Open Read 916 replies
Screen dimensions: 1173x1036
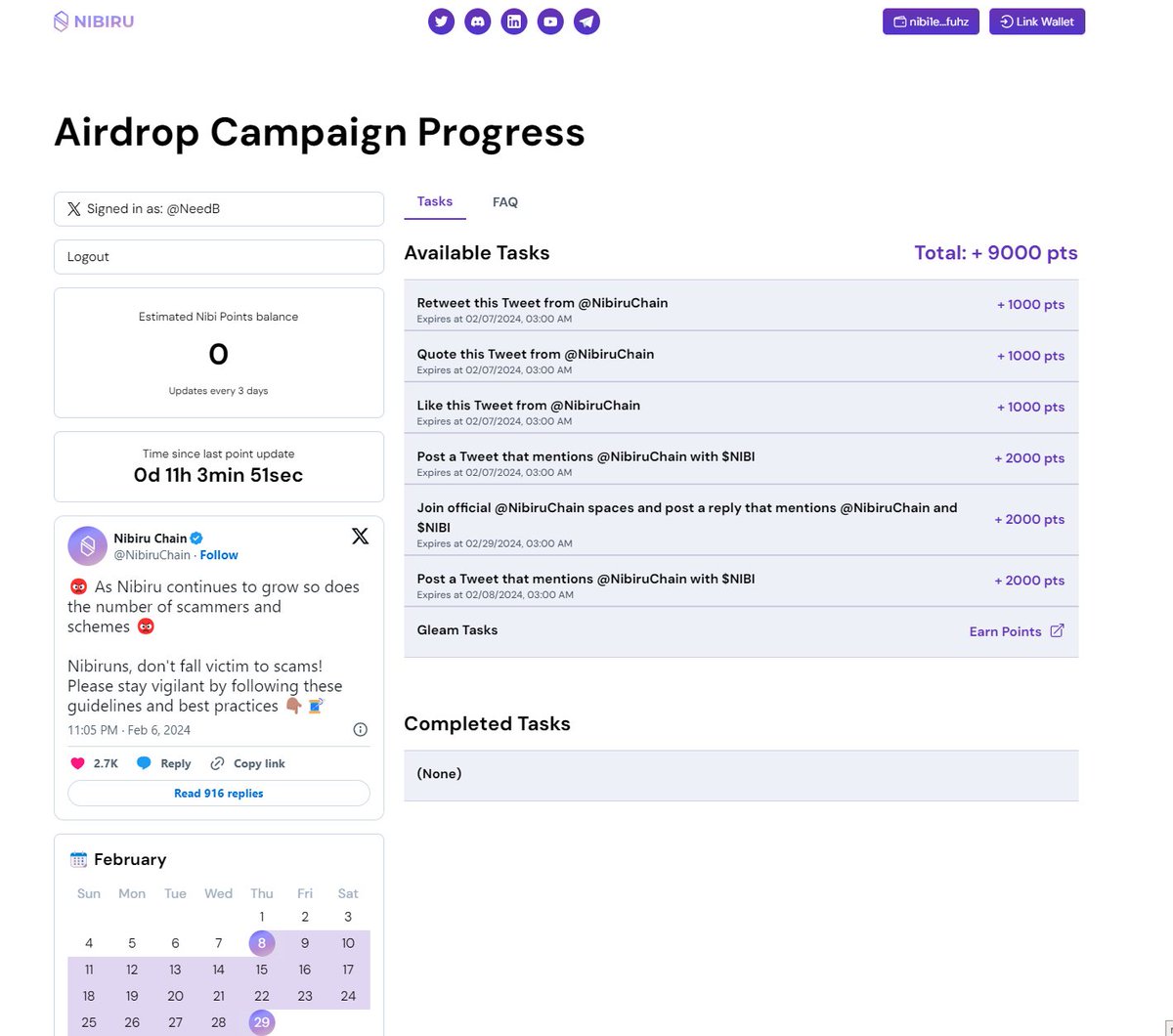click(x=219, y=793)
